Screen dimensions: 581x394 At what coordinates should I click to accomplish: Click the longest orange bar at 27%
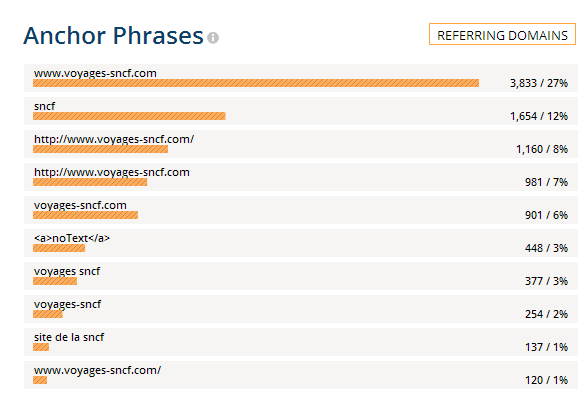click(256, 83)
